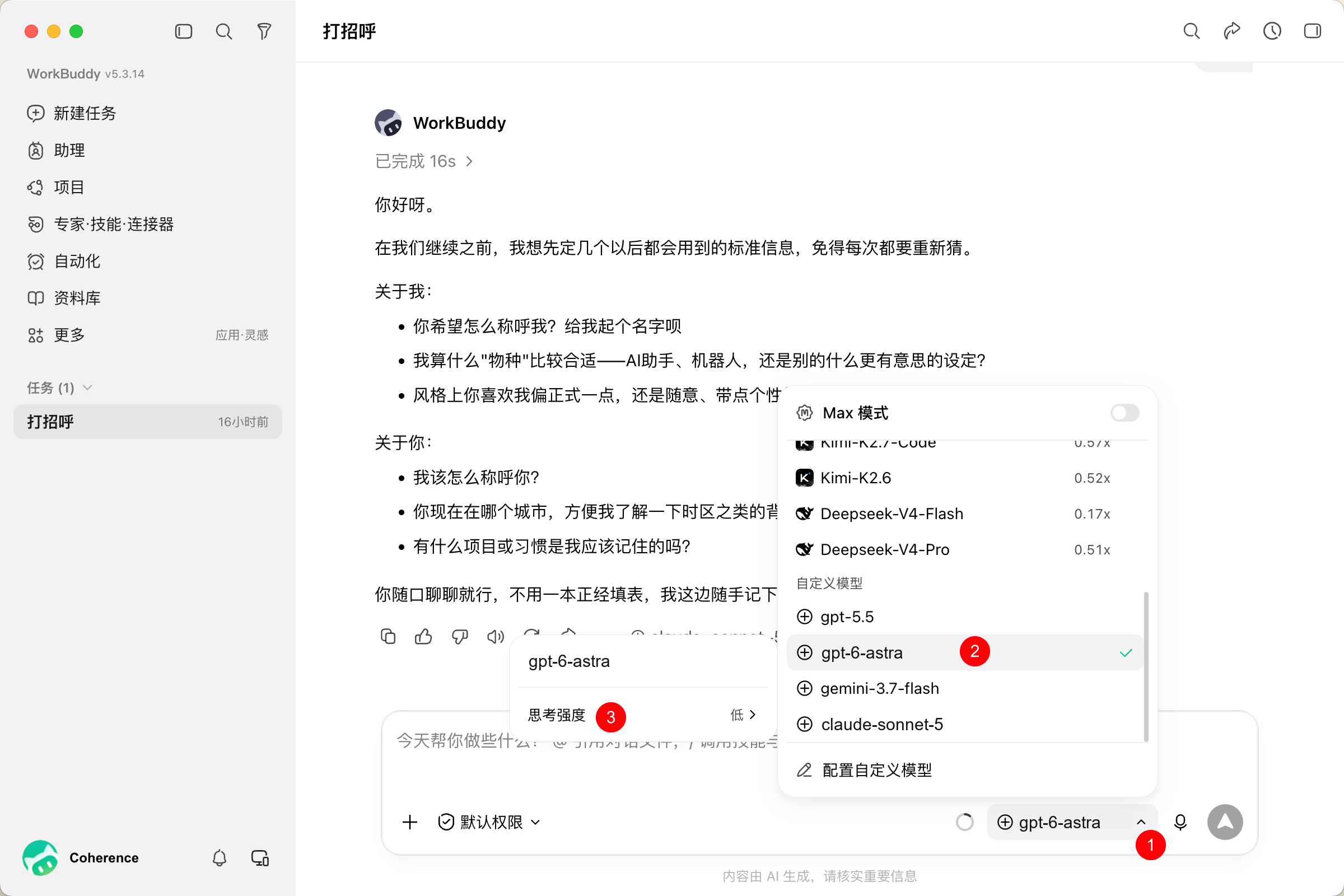
Task: Select Kimi-K2.6 model
Action: [x=965, y=478]
